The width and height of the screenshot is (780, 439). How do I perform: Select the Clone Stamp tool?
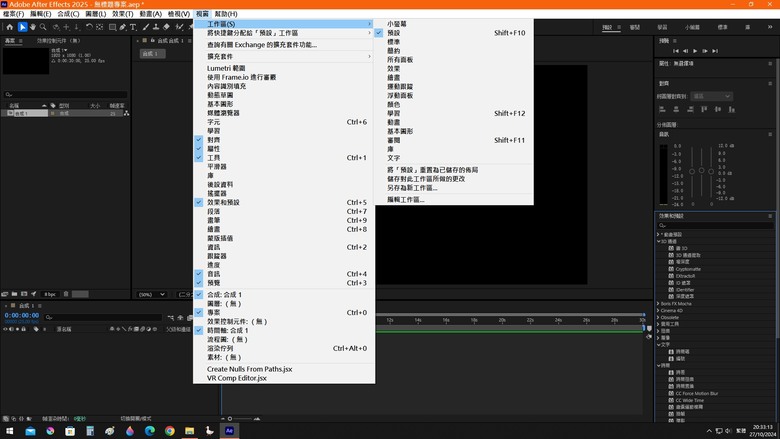click(x=156, y=27)
